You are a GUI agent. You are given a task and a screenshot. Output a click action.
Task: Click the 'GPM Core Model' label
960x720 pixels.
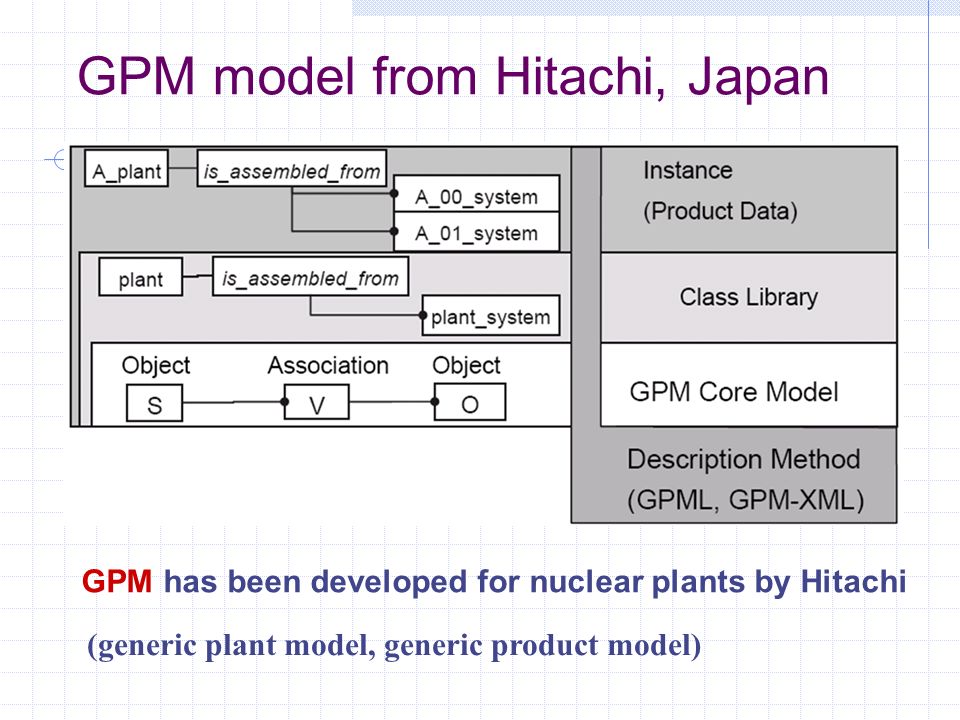[733, 392]
